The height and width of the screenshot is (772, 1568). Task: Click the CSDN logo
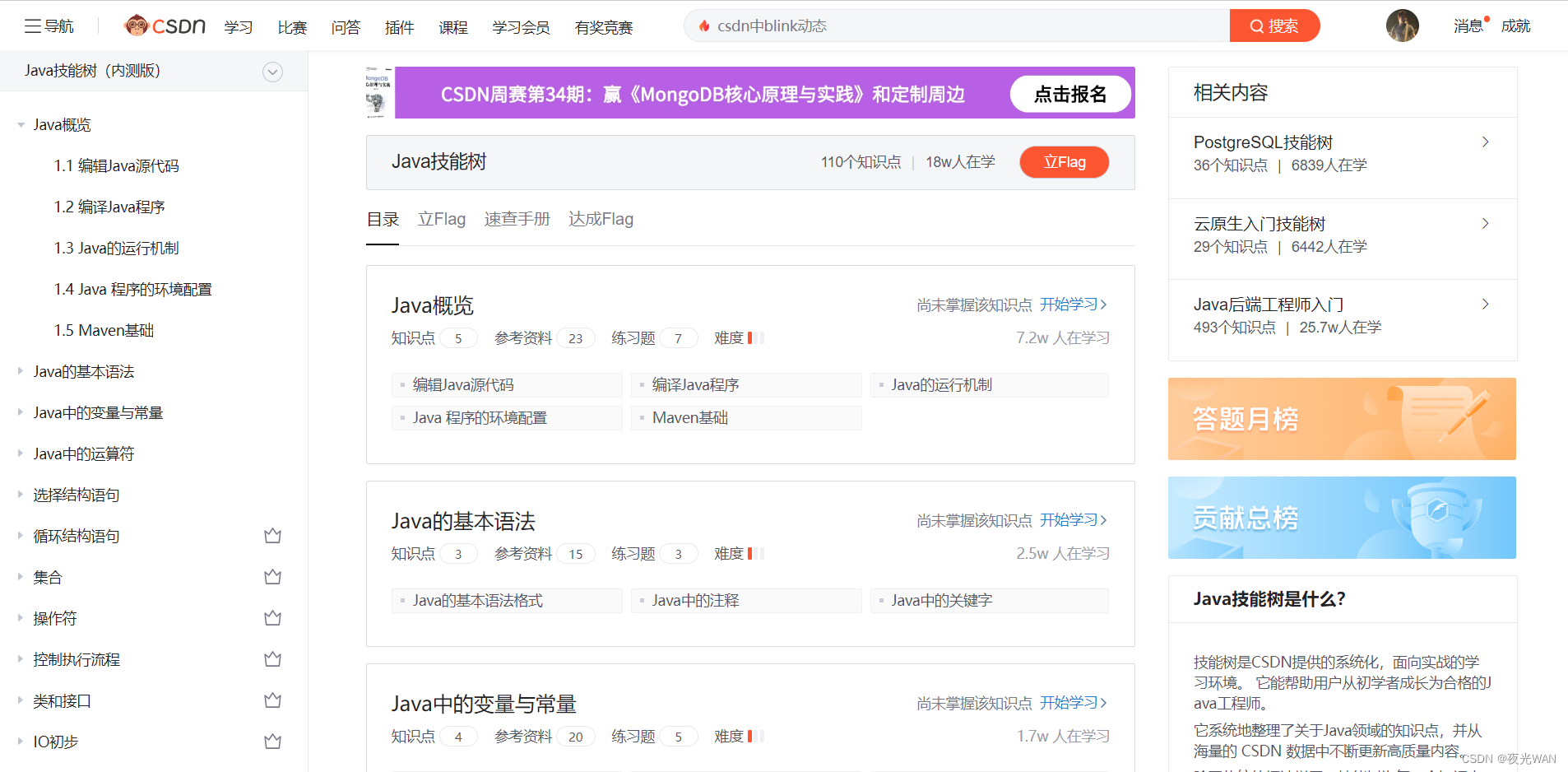pos(165,26)
